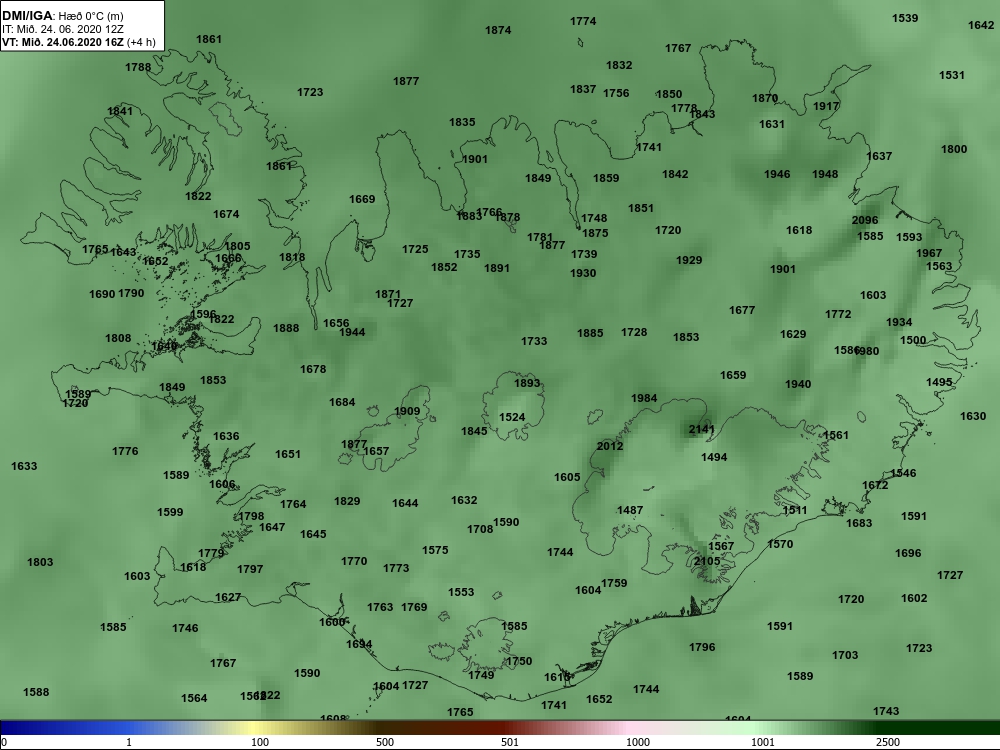This screenshot has height=750, width=1000.
Task: Select the value 1524 inside the glacier outline
Action: click(x=512, y=417)
